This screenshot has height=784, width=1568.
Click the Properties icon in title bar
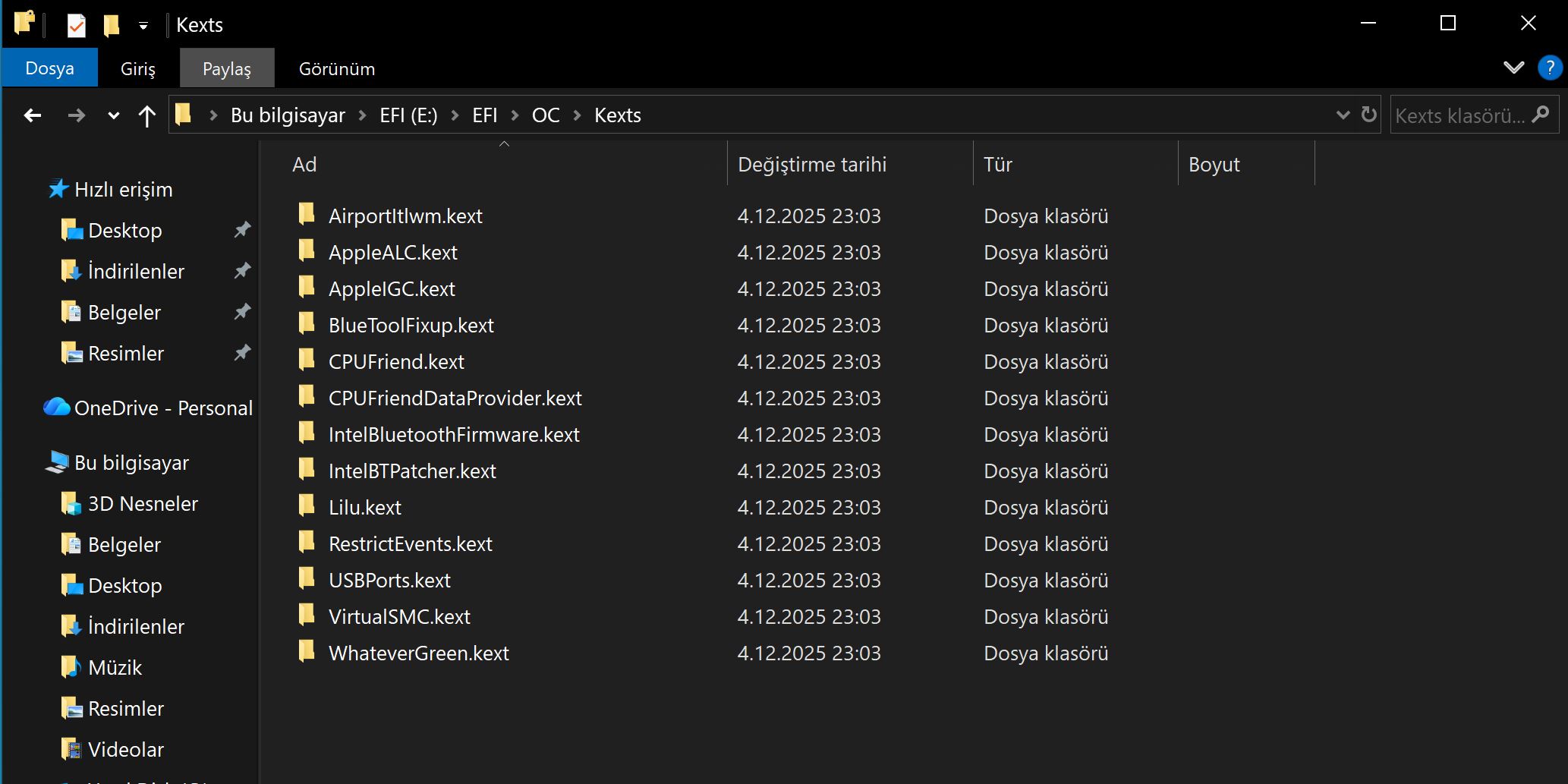pyautogui.click(x=76, y=25)
